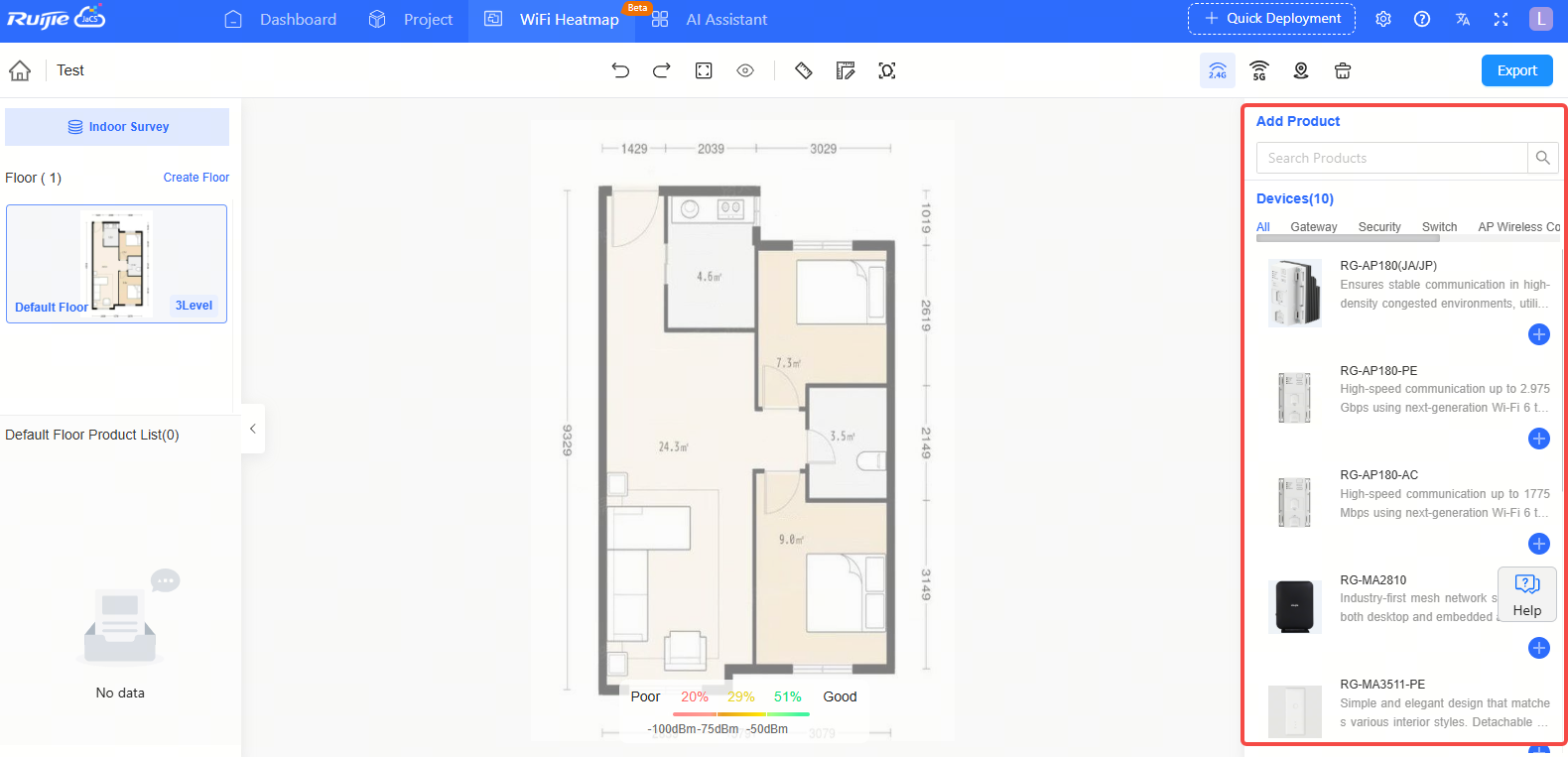
Task: Click the Test project name
Action: (70, 70)
